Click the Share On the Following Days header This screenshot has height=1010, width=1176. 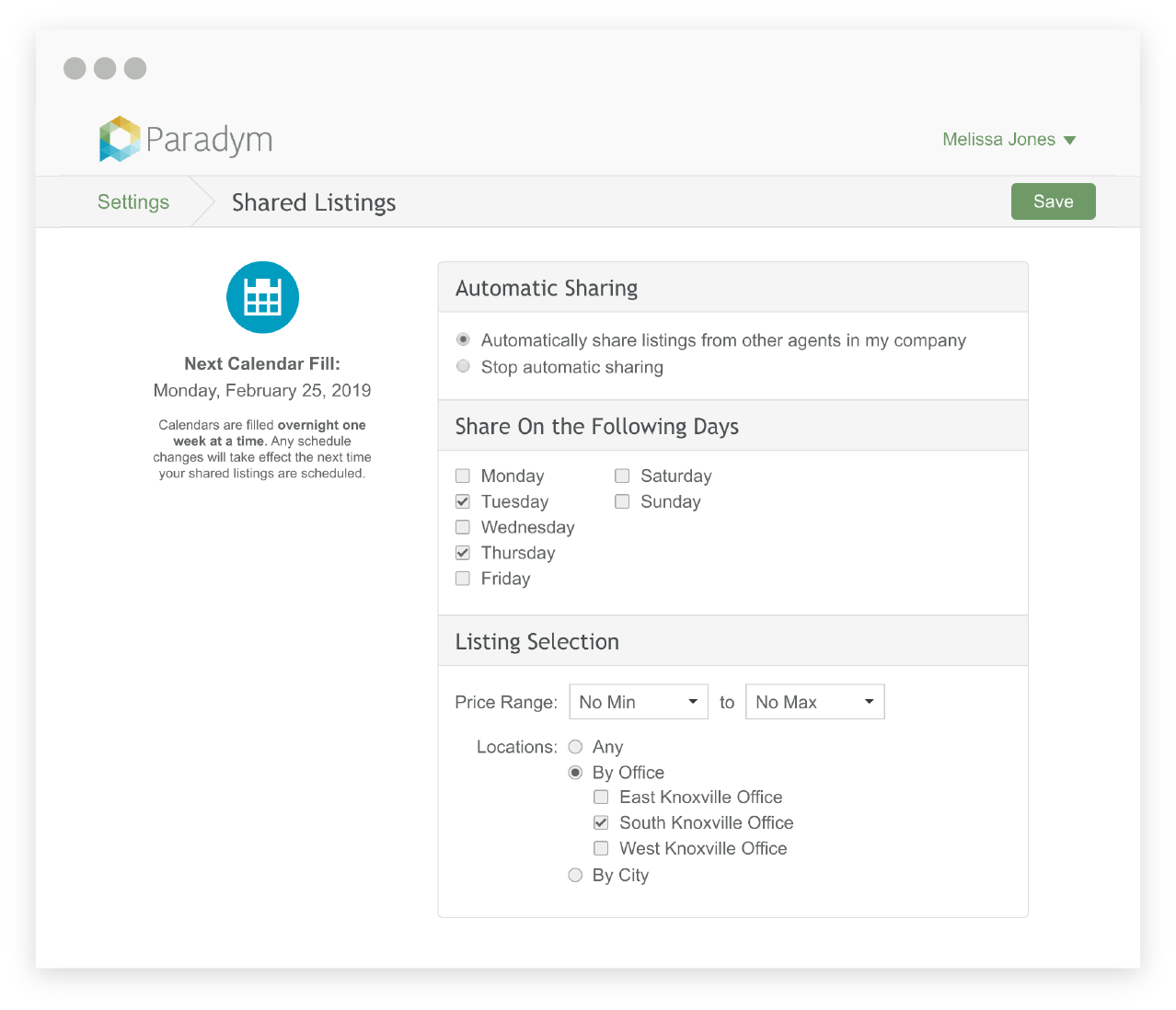point(732,426)
